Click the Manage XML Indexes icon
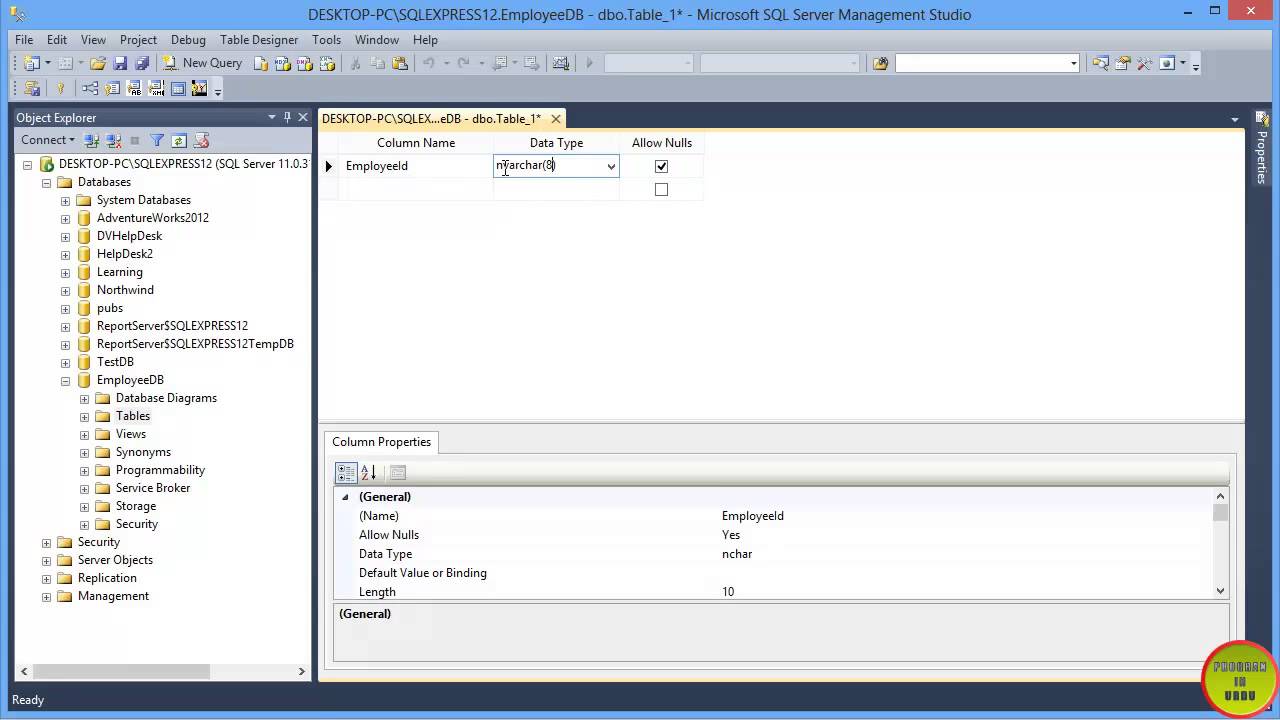Viewport: 1280px width, 720px height. [x=156, y=88]
